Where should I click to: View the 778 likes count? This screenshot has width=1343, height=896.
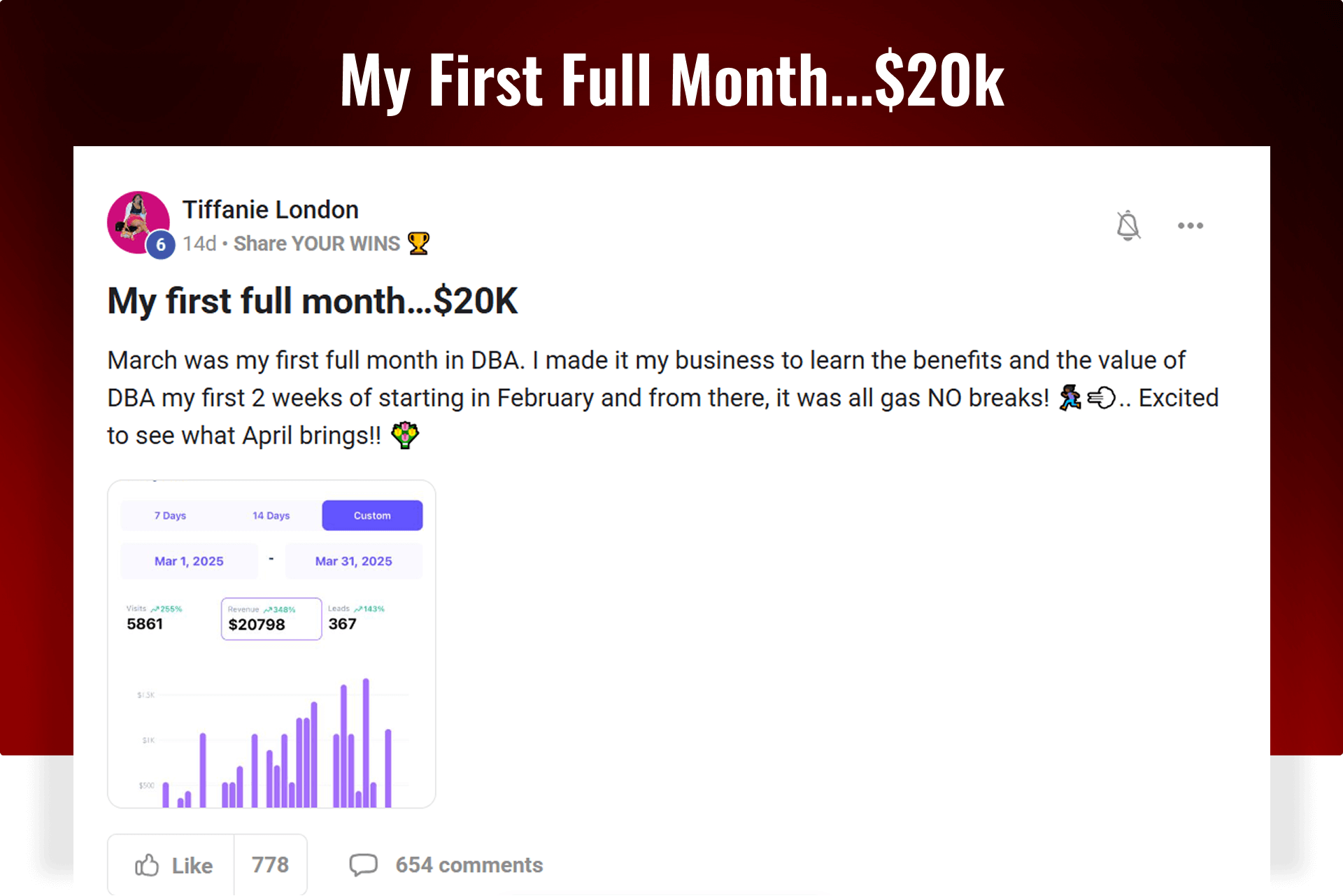270,865
